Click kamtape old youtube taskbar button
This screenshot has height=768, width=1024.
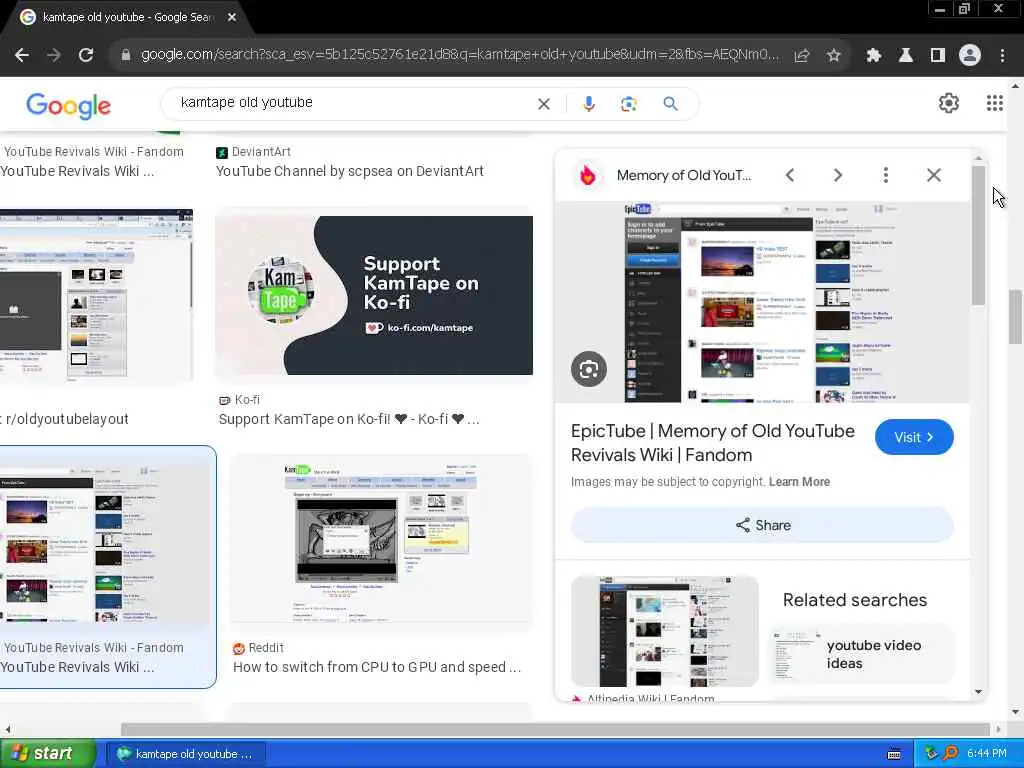[185, 754]
